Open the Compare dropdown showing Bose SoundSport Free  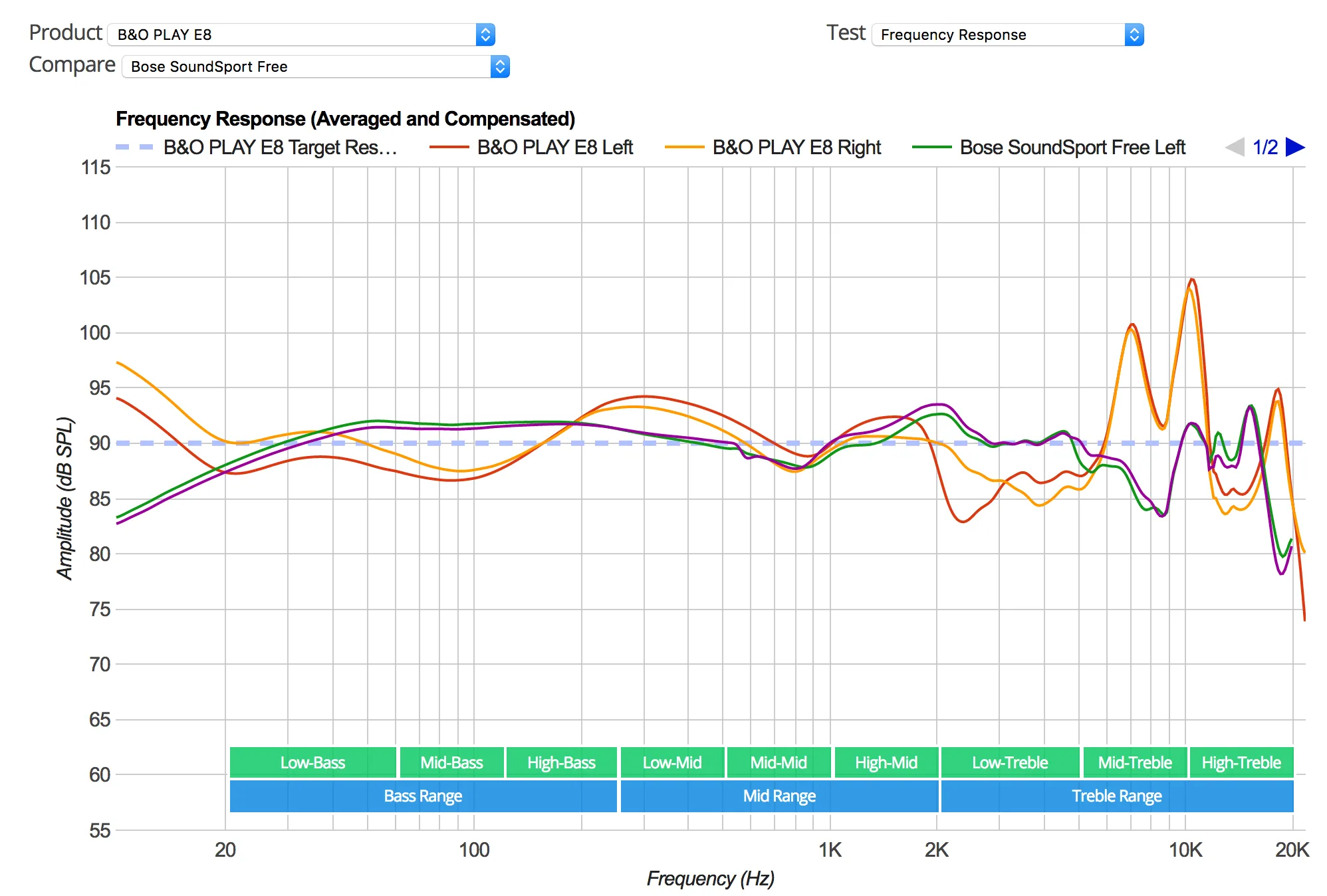click(x=315, y=66)
